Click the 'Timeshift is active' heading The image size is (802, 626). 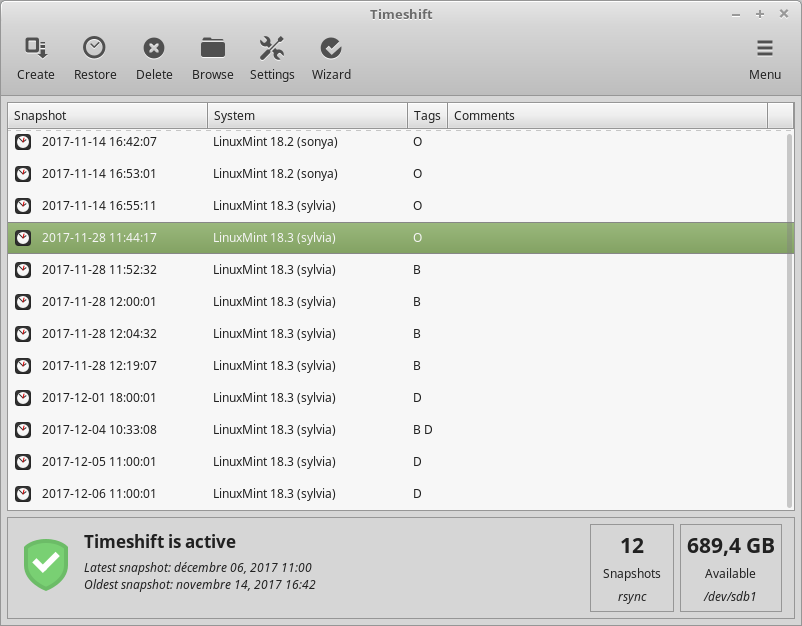tap(160, 542)
